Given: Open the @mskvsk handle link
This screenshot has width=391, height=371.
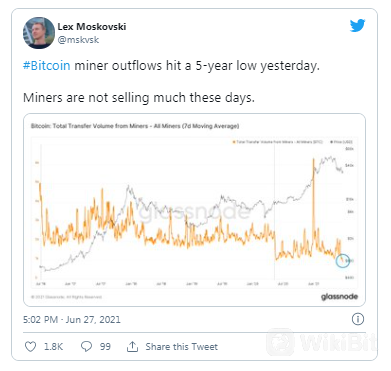Looking at the screenshot, I should point(78,40).
